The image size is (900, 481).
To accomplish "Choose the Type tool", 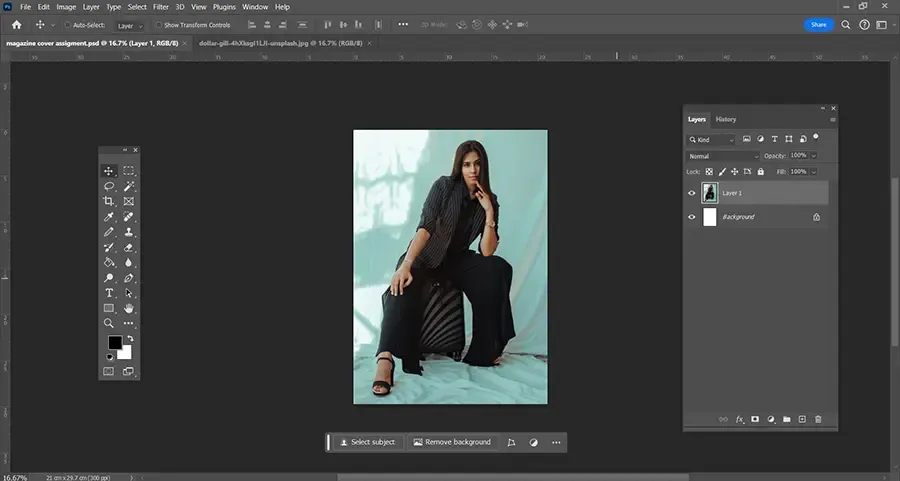I will [x=109, y=293].
